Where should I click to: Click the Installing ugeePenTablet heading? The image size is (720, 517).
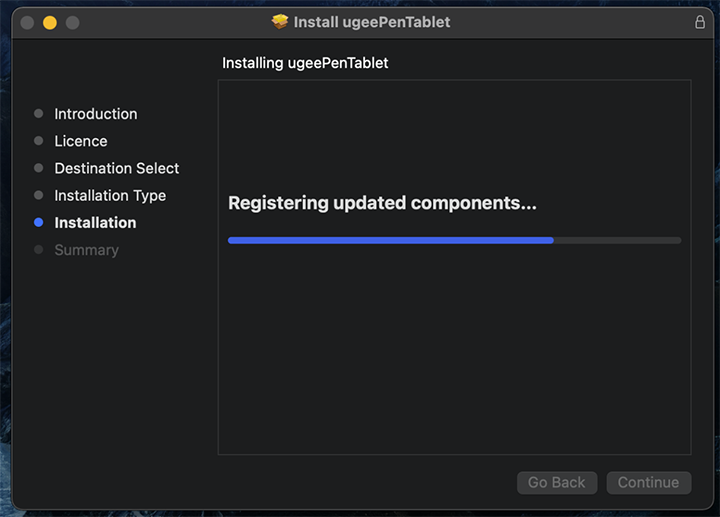click(x=305, y=63)
